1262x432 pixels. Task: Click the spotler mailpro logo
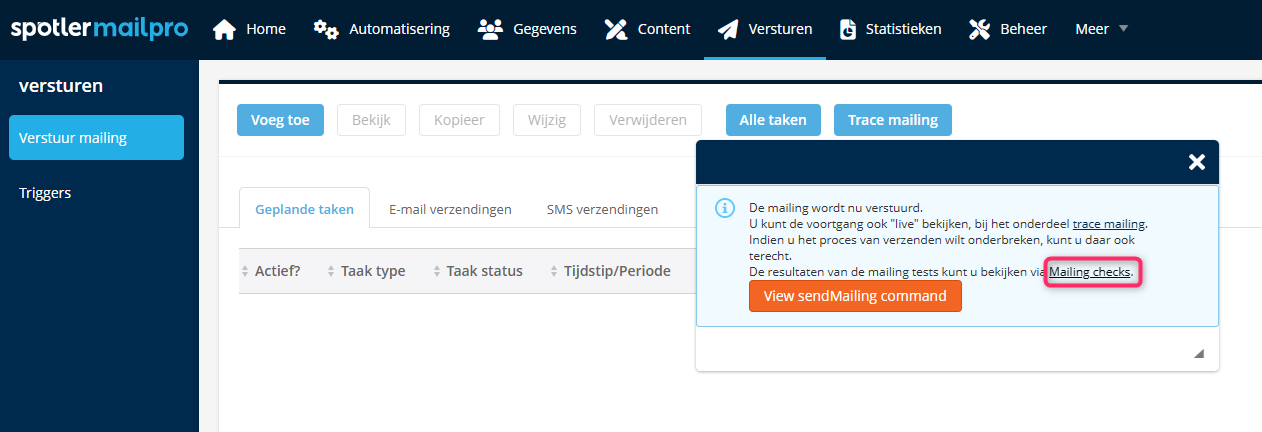coord(99,29)
